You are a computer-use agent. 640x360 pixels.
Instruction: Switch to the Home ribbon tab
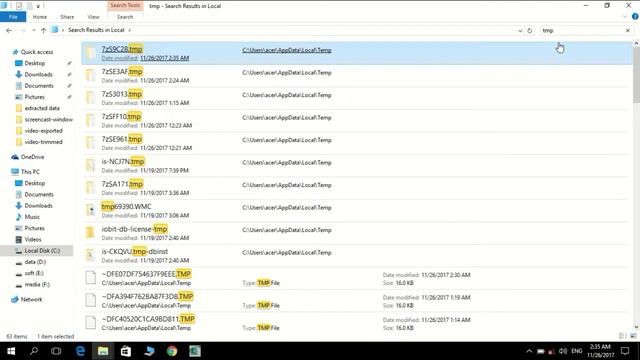(40, 17)
